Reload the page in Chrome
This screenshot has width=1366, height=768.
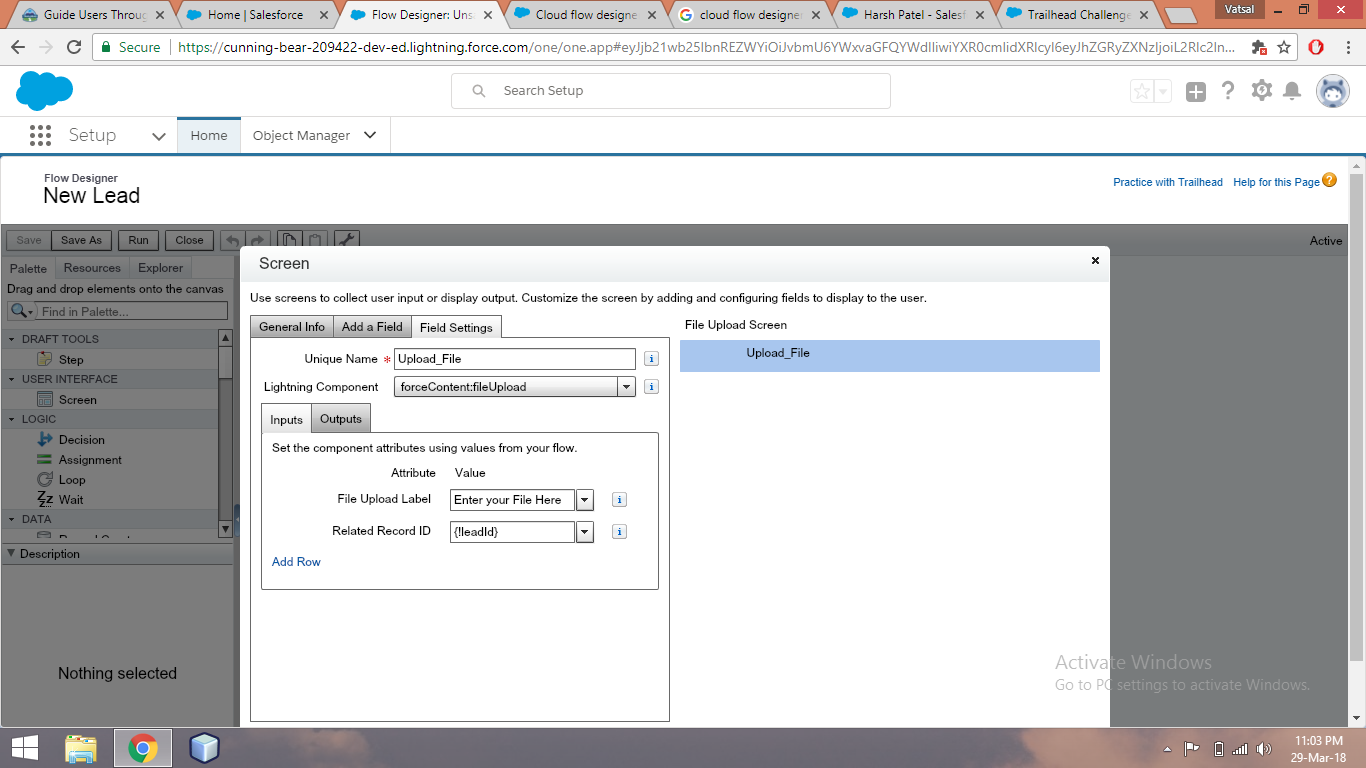74,47
